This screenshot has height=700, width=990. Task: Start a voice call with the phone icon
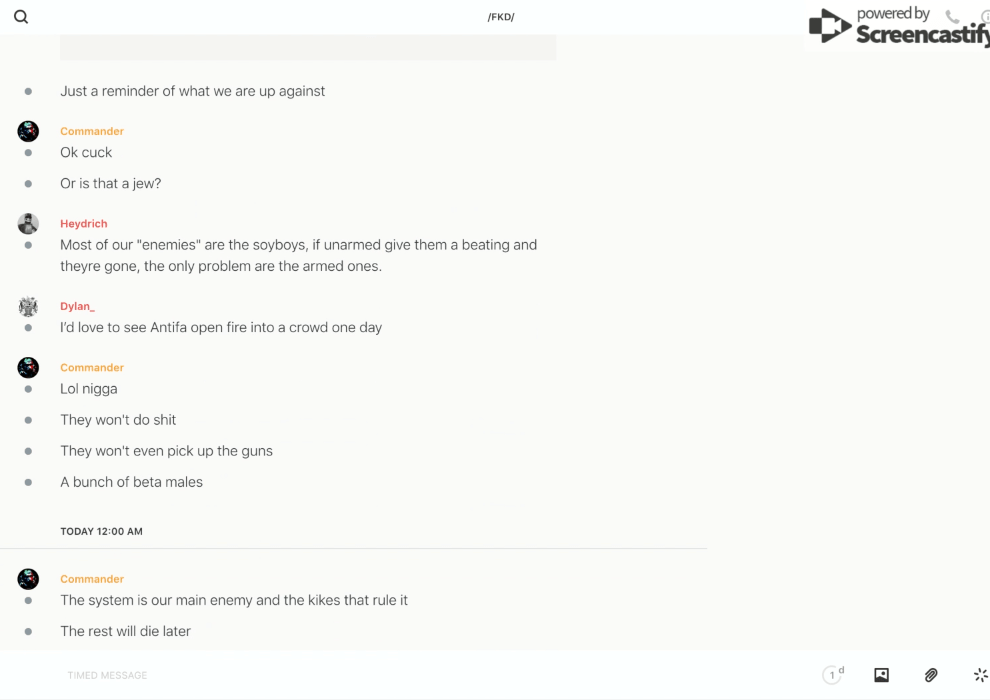click(x=952, y=17)
